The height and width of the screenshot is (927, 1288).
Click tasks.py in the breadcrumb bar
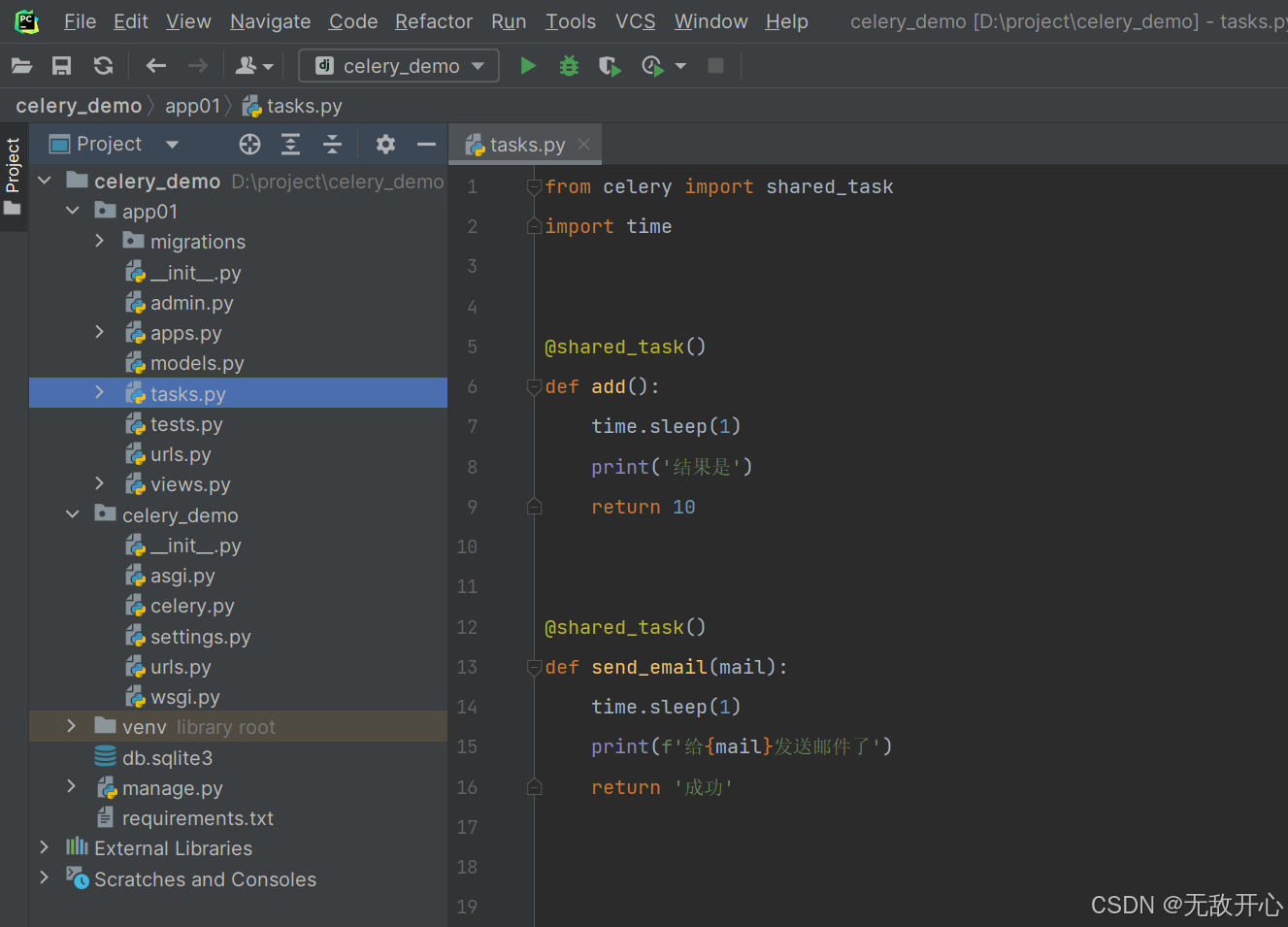tap(292, 106)
